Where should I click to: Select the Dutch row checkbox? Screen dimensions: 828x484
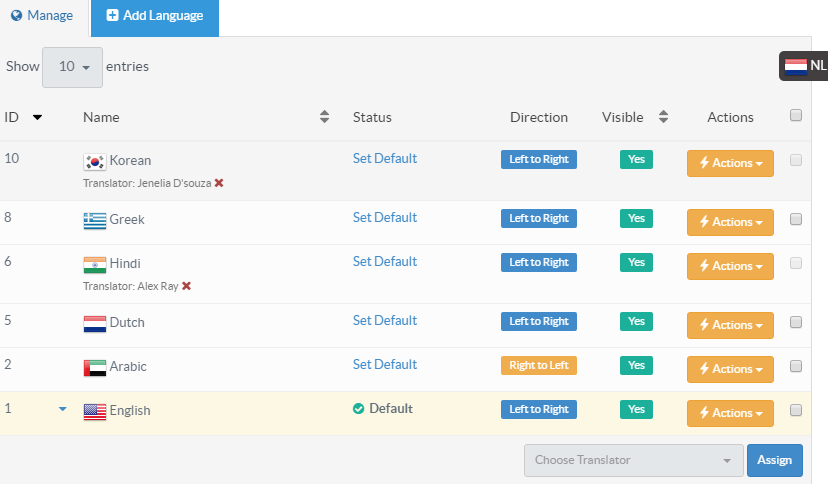[x=796, y=322]
